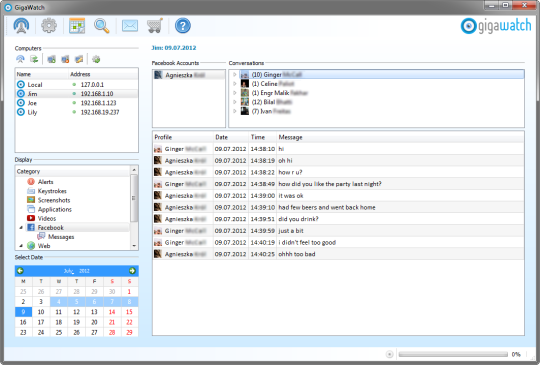Expand the Ivan conversation
Viewport: 540px width, 365px height.
pos(235,111)
